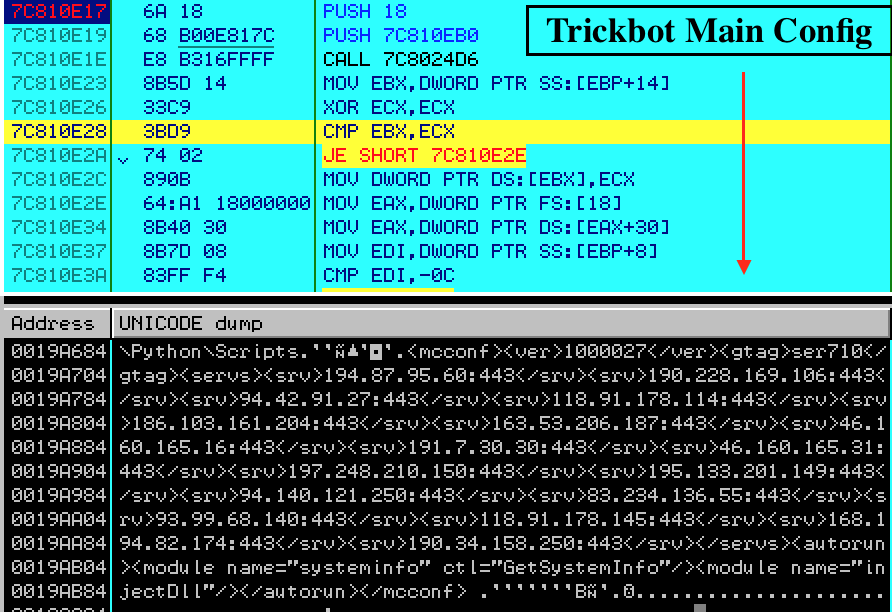Click address 7C810E28 in disassembly
This screenshot has height=612, width=892.
coord(58,131)
